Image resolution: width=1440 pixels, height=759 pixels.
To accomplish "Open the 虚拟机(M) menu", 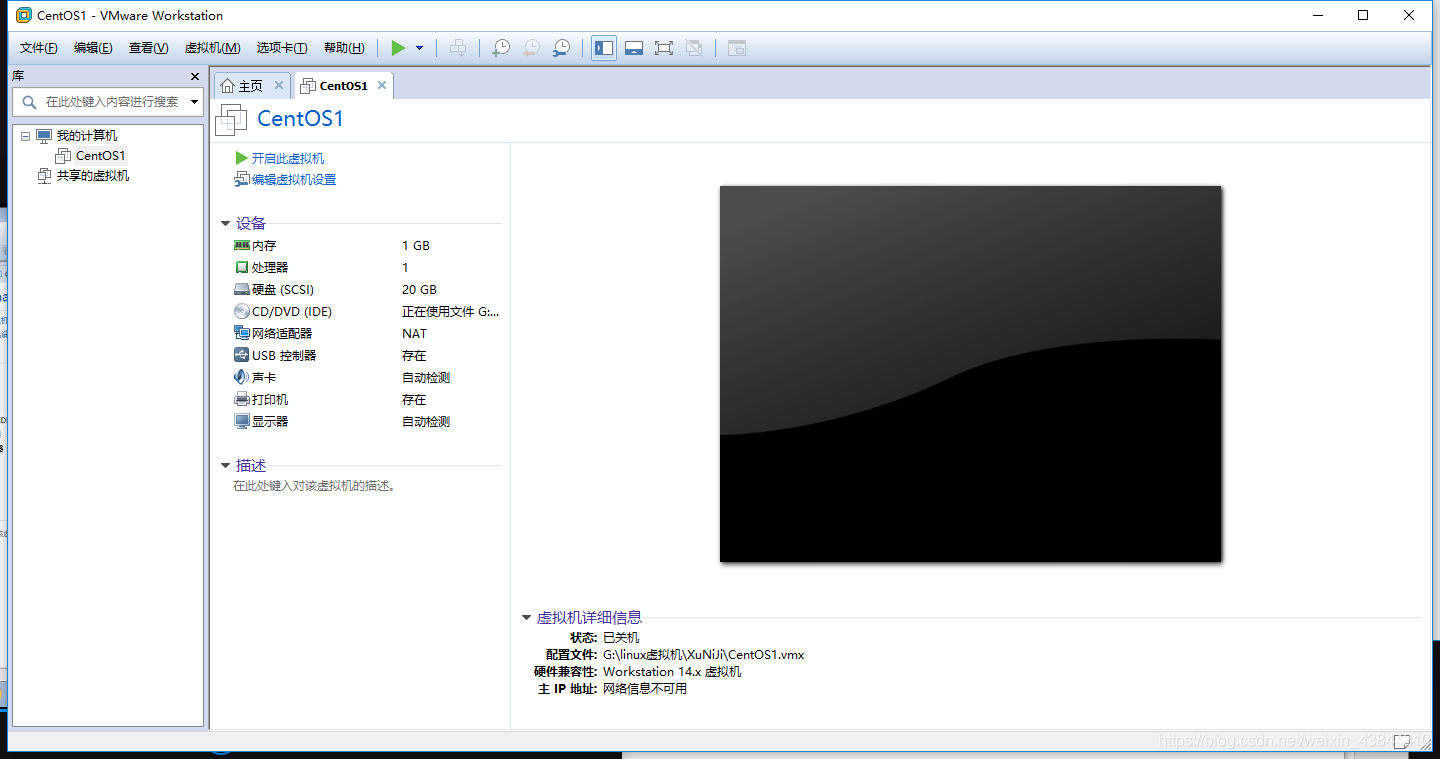I will click(212, 48).
